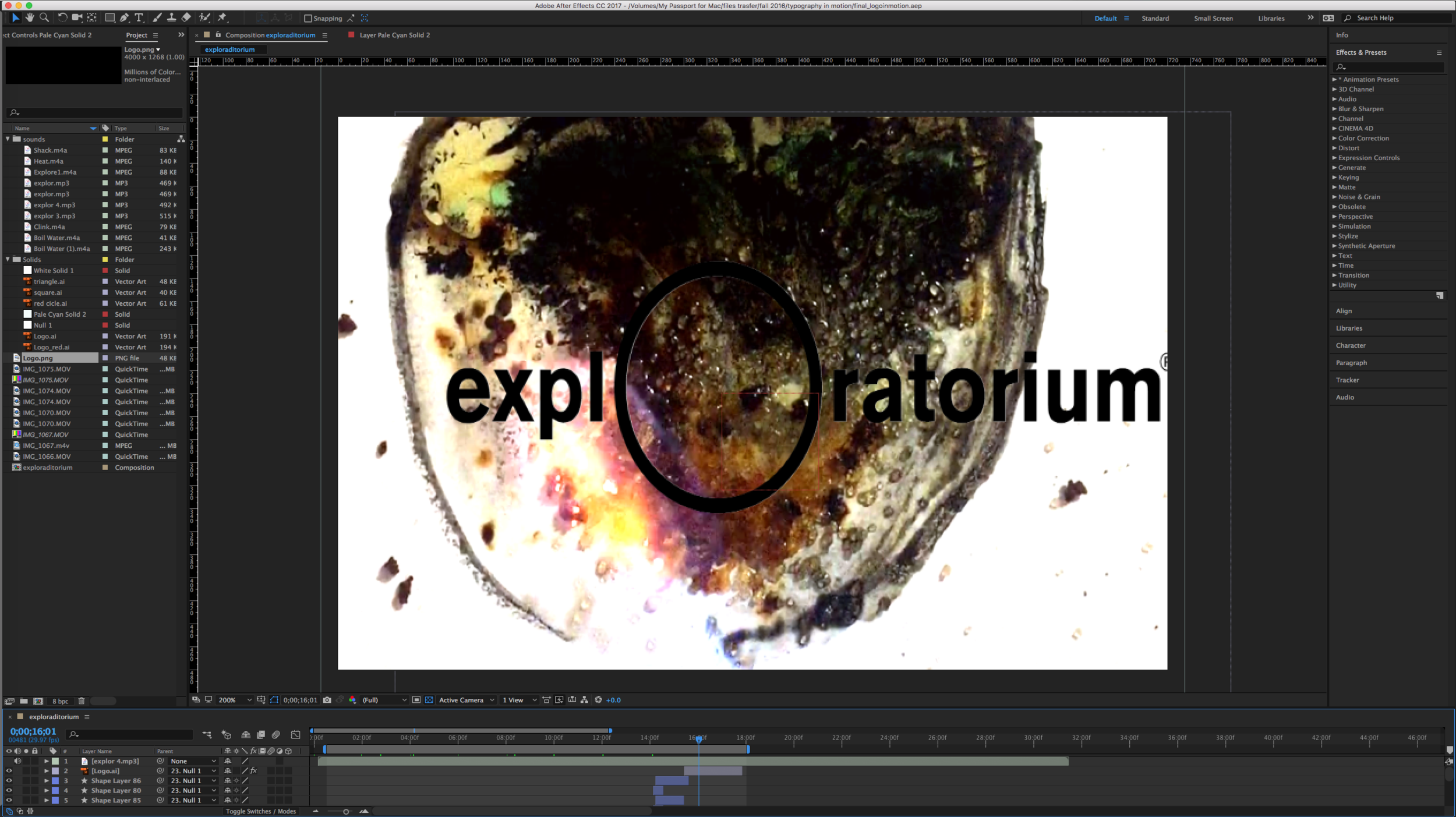1456x817 pixels.
Task: Select the Roto Brush tool
Action: [204, 17]
